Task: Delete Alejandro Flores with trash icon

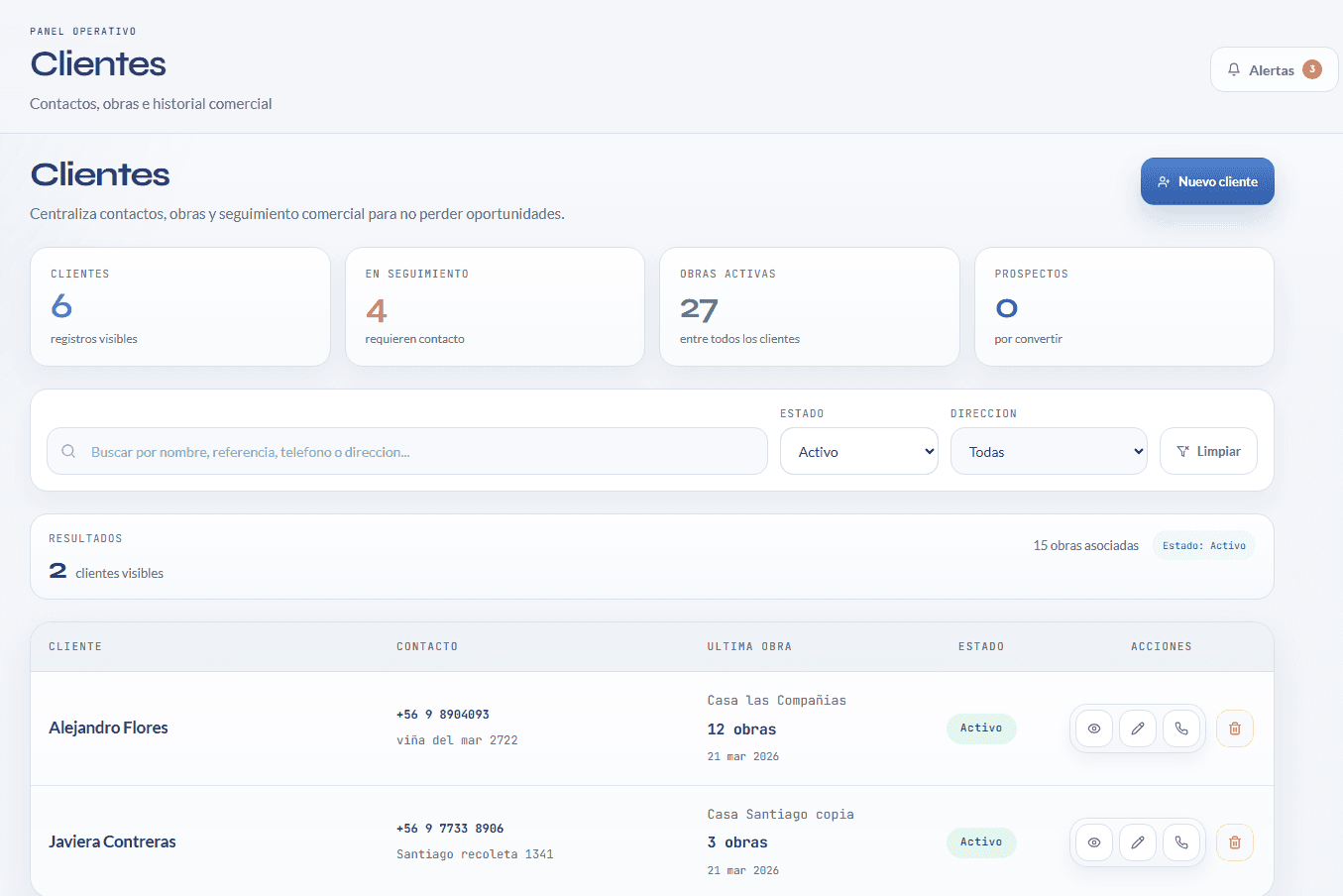Action: pyautogui.click(x=1235, y=728)
